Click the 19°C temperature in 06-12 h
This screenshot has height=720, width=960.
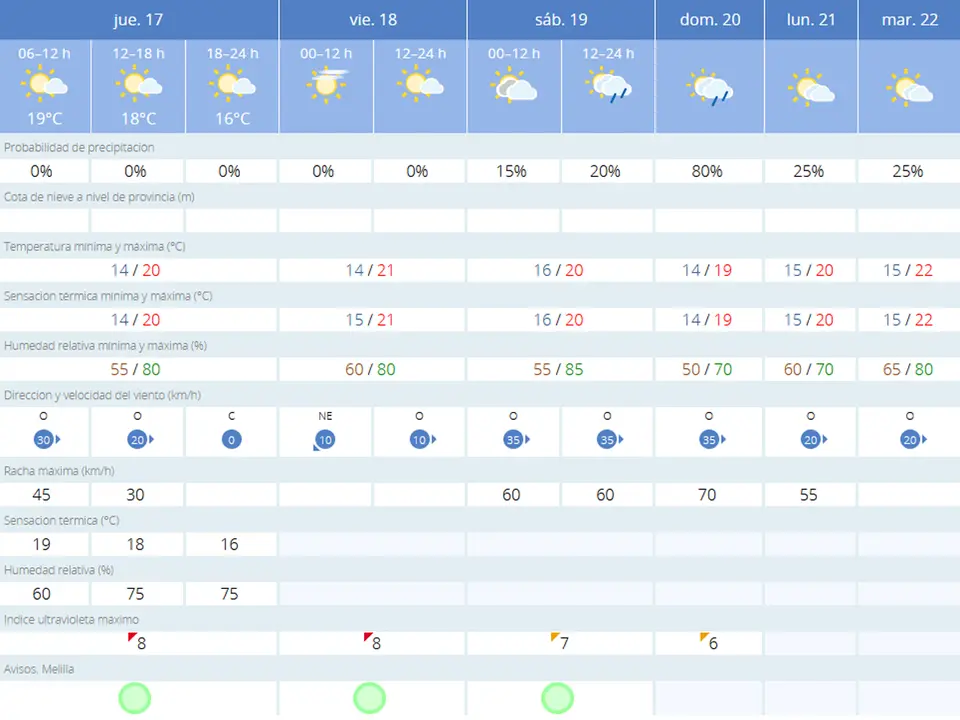[45, 119]
